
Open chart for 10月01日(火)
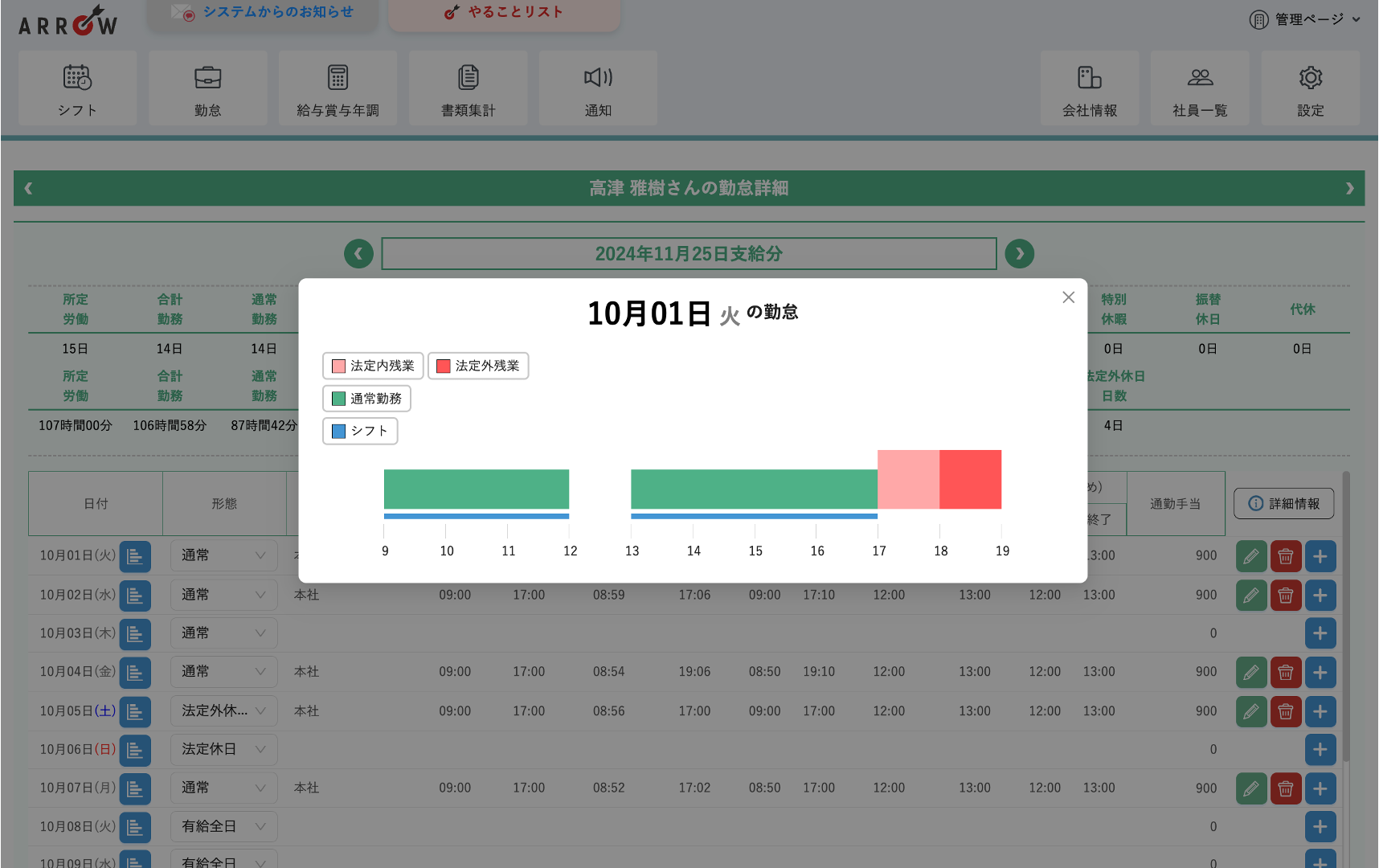135,556
